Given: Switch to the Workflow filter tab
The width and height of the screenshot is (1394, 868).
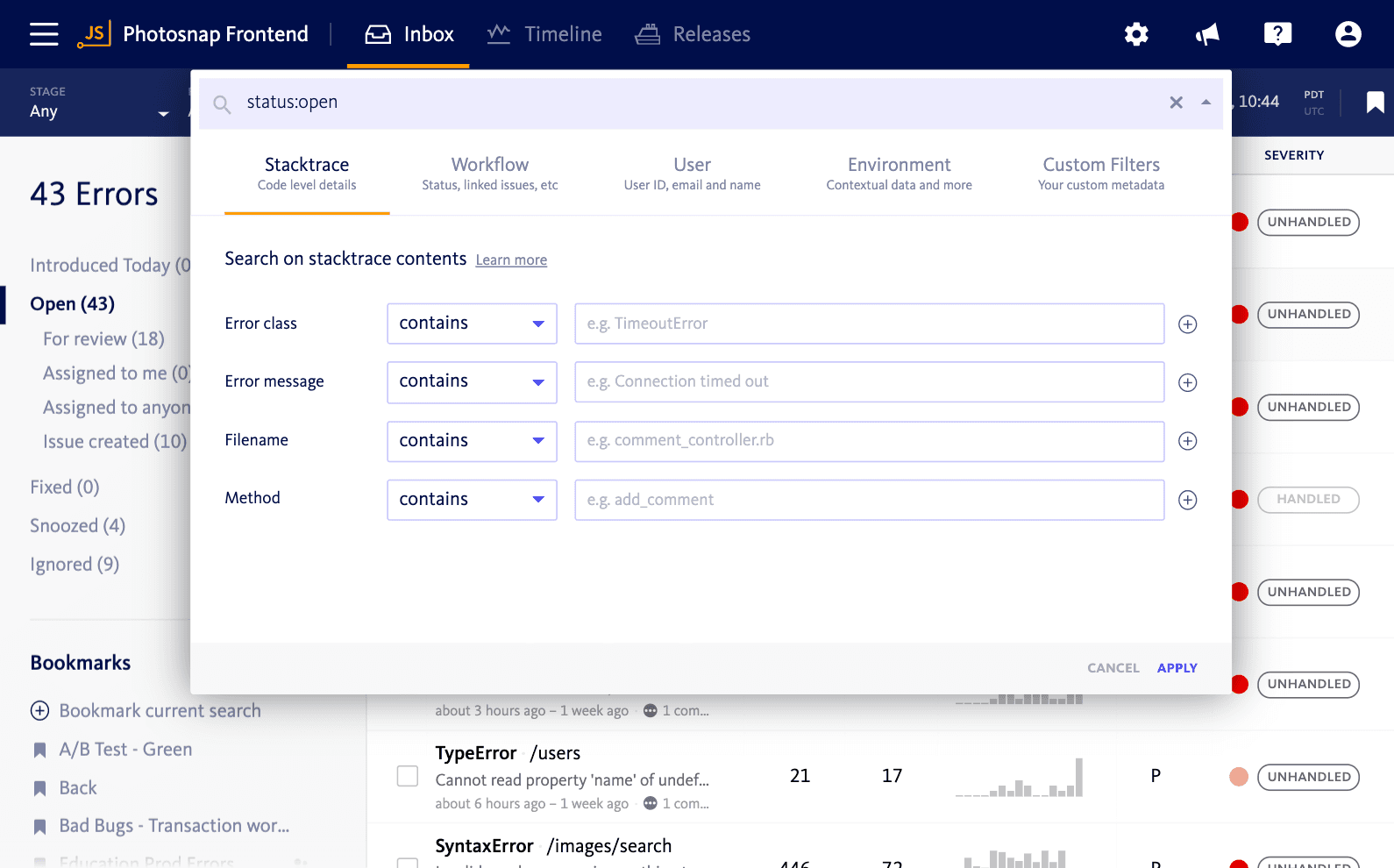Looking at the screenshot, I should pos(489,173).
